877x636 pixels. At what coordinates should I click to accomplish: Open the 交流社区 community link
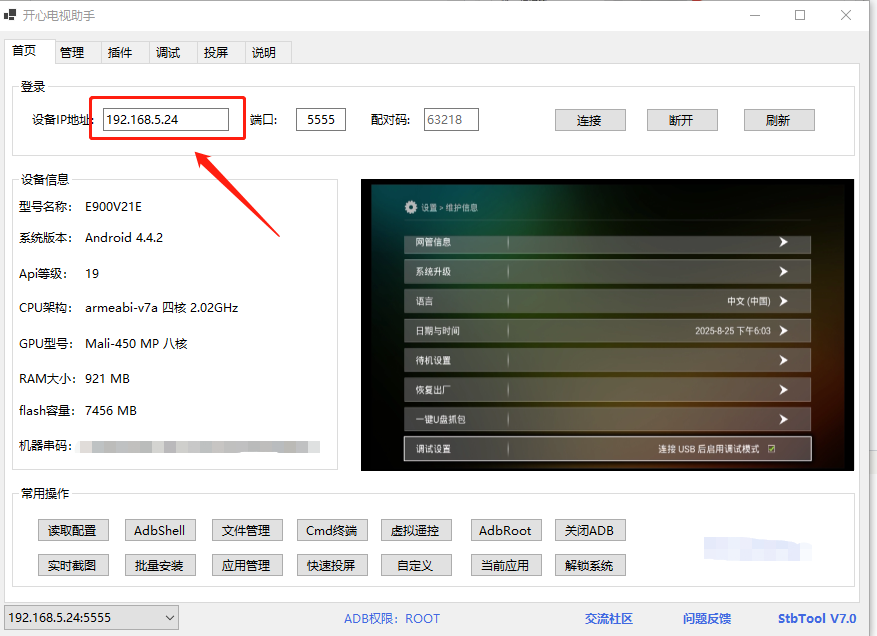coord(609,619)
